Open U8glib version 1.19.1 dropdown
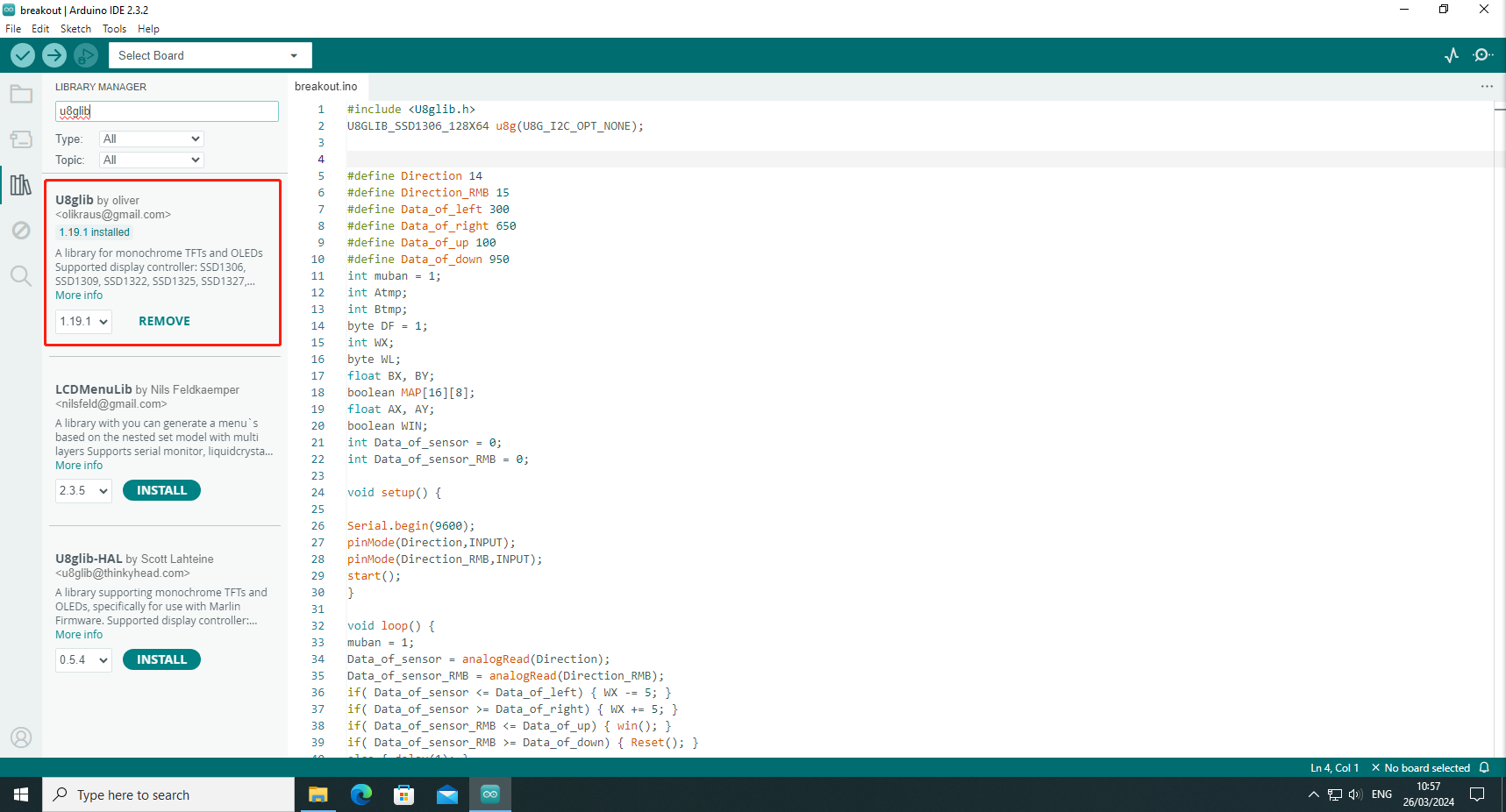The height and width of the screenshot is (812, 1506). pyautogui.click(x=83, y=321)
